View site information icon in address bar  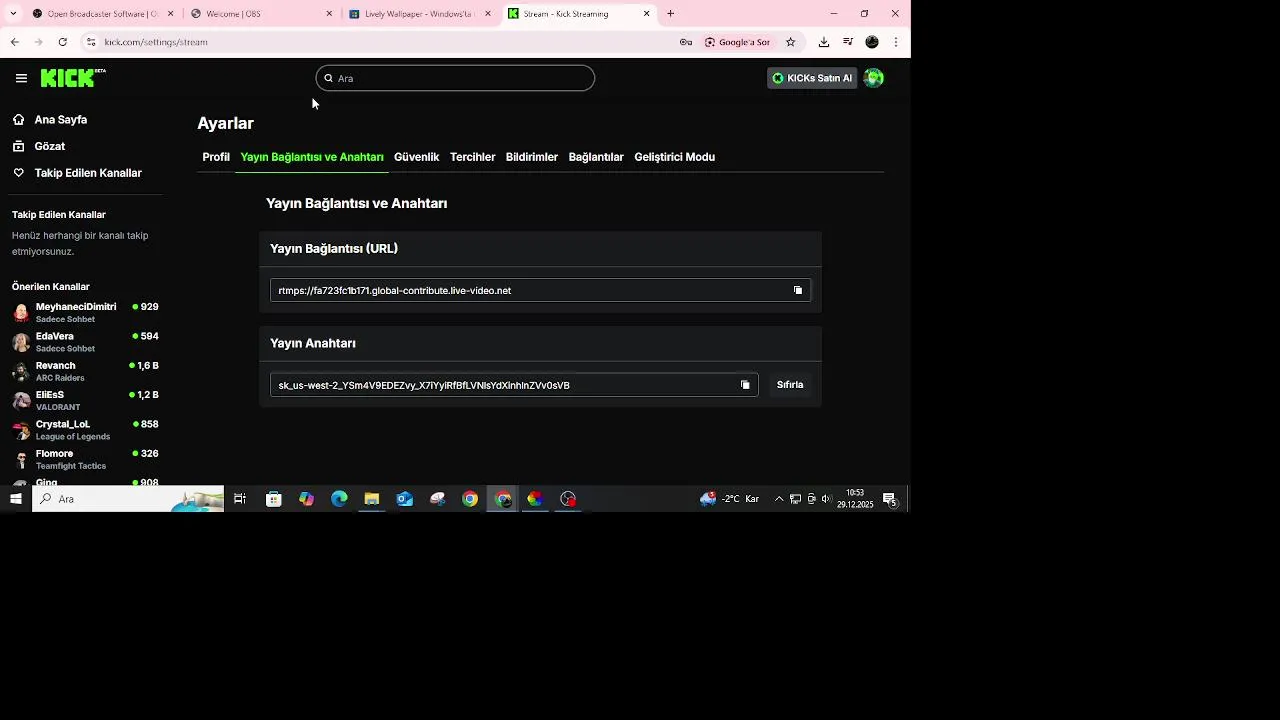[x=90, y=42]
